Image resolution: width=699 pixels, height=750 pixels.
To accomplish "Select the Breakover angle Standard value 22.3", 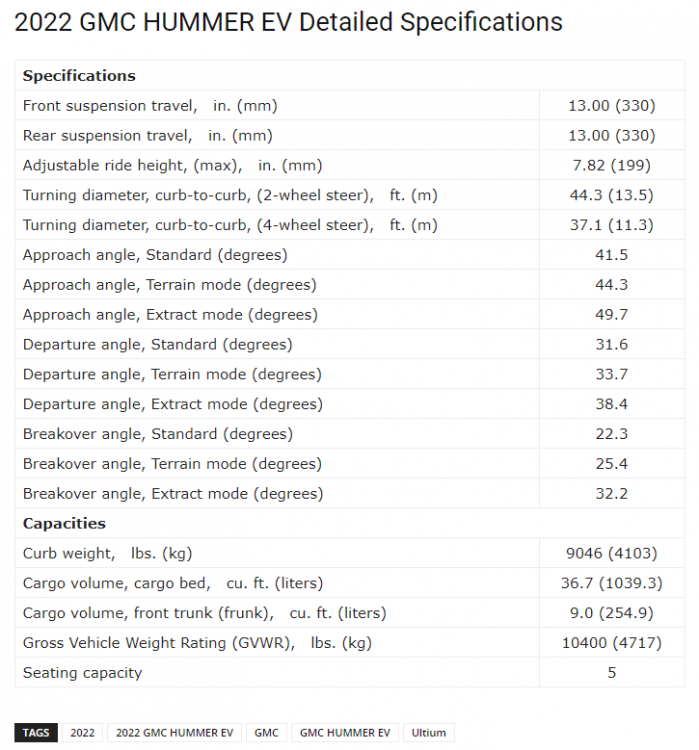I will point(612,434).
